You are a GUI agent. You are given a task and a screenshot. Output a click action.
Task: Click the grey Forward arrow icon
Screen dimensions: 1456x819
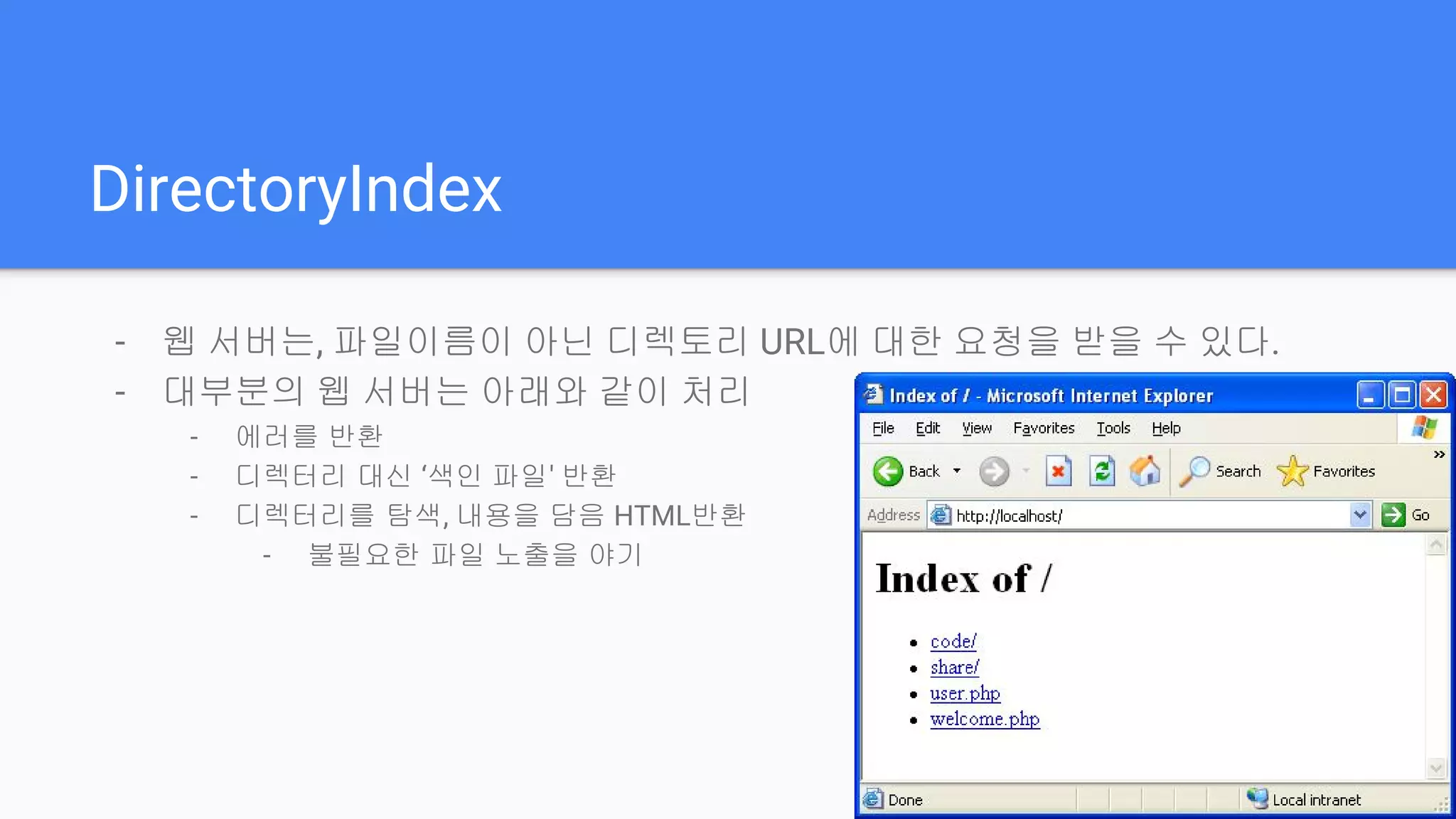[x=994, y=471]
